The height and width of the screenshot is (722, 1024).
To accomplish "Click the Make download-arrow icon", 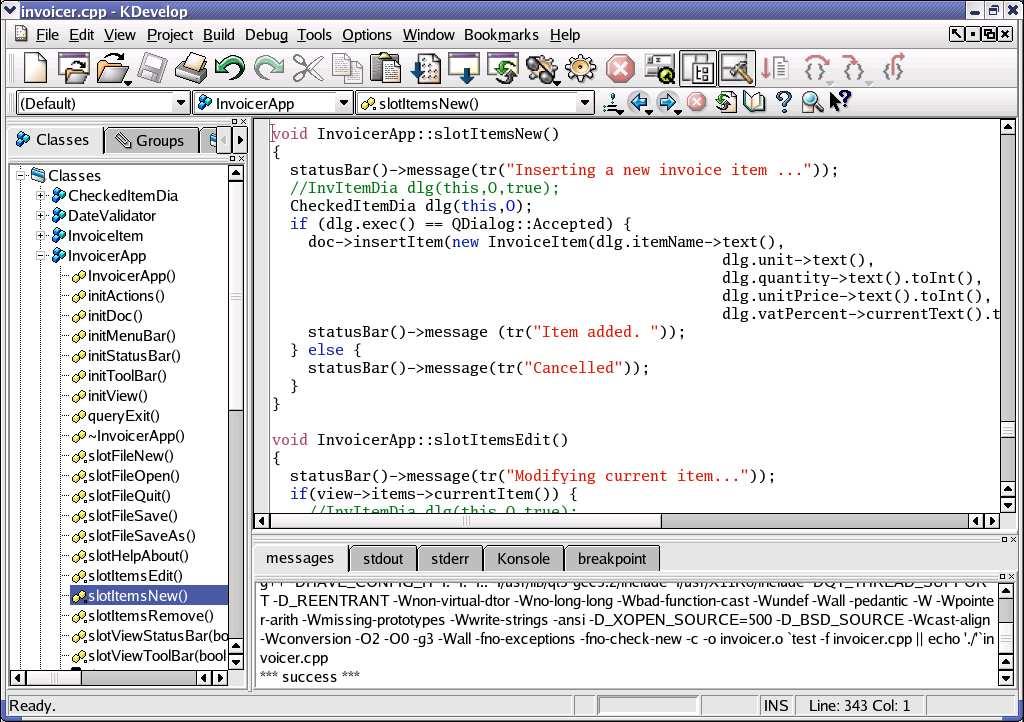I will point(464,69).
